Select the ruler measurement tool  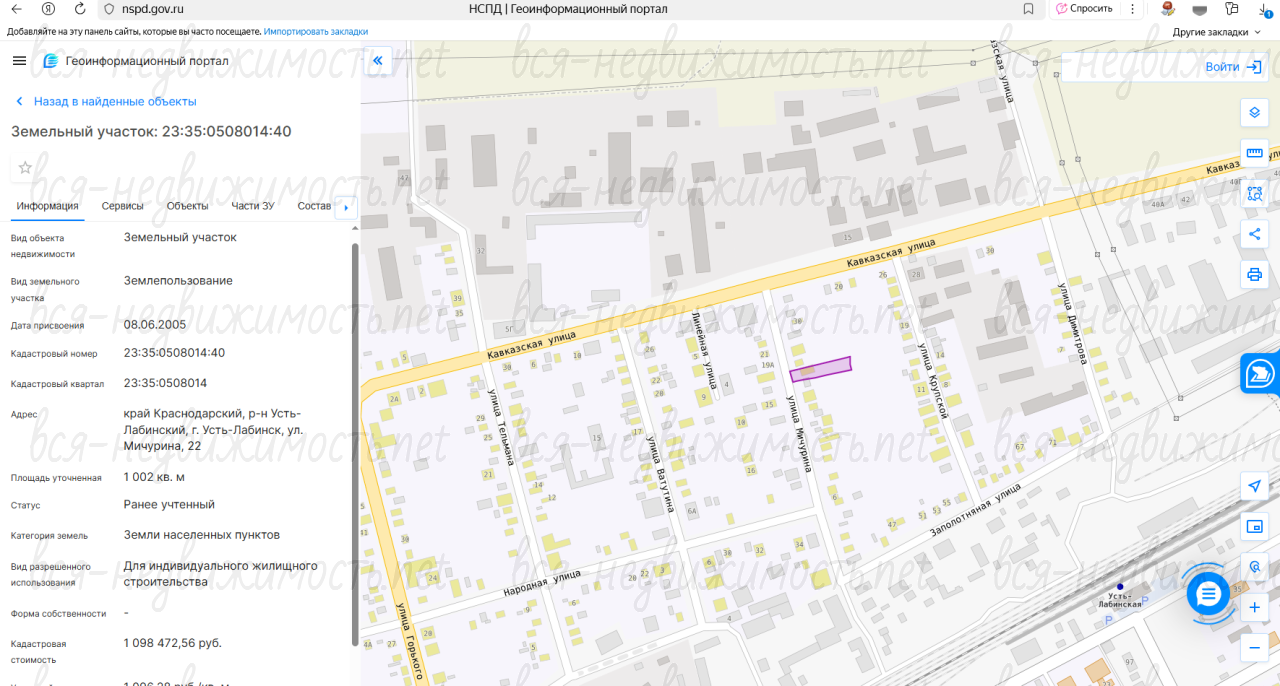pyautogui.click(x=1254, y=153)
